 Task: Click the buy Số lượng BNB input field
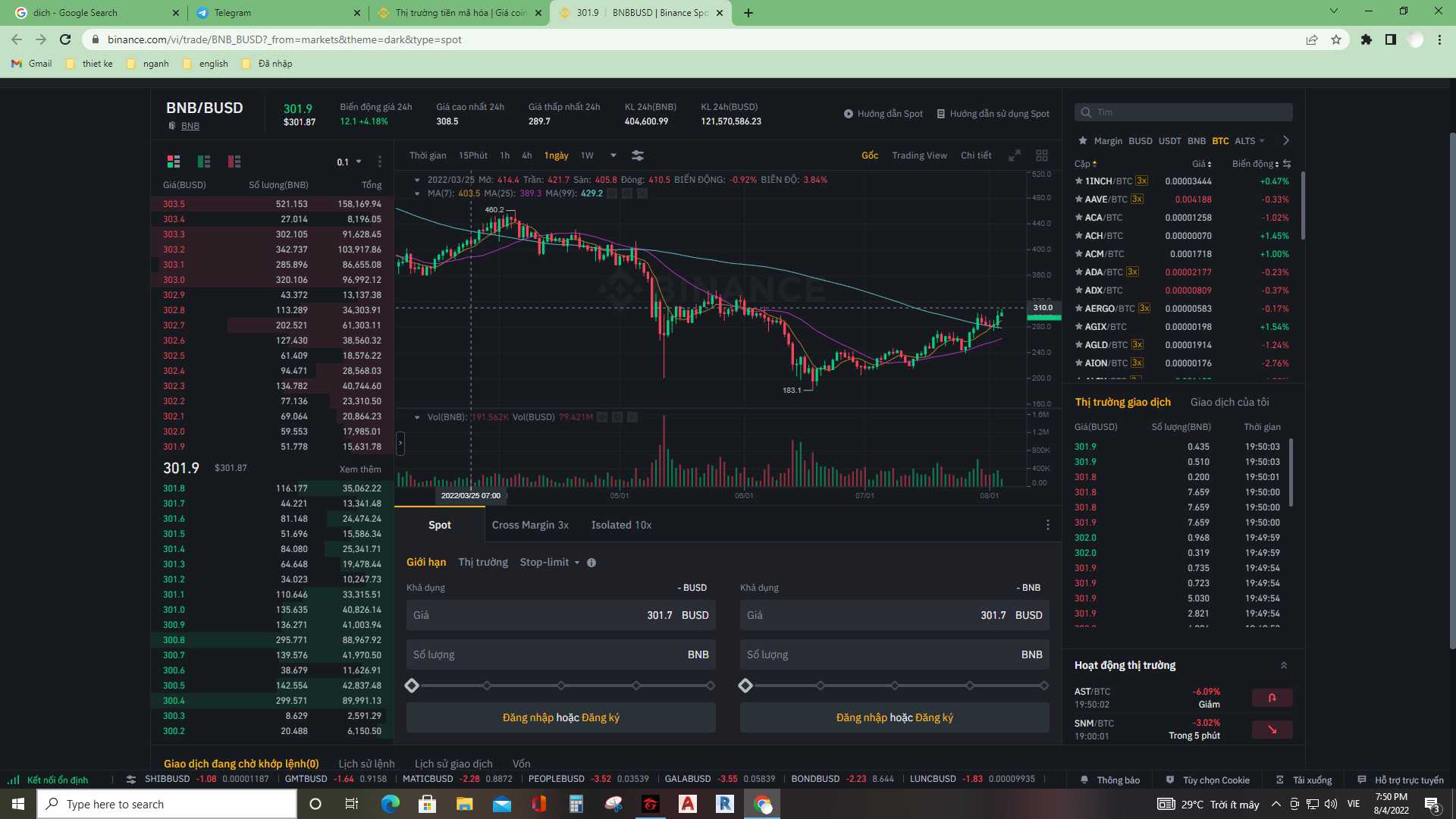point(561,654)
